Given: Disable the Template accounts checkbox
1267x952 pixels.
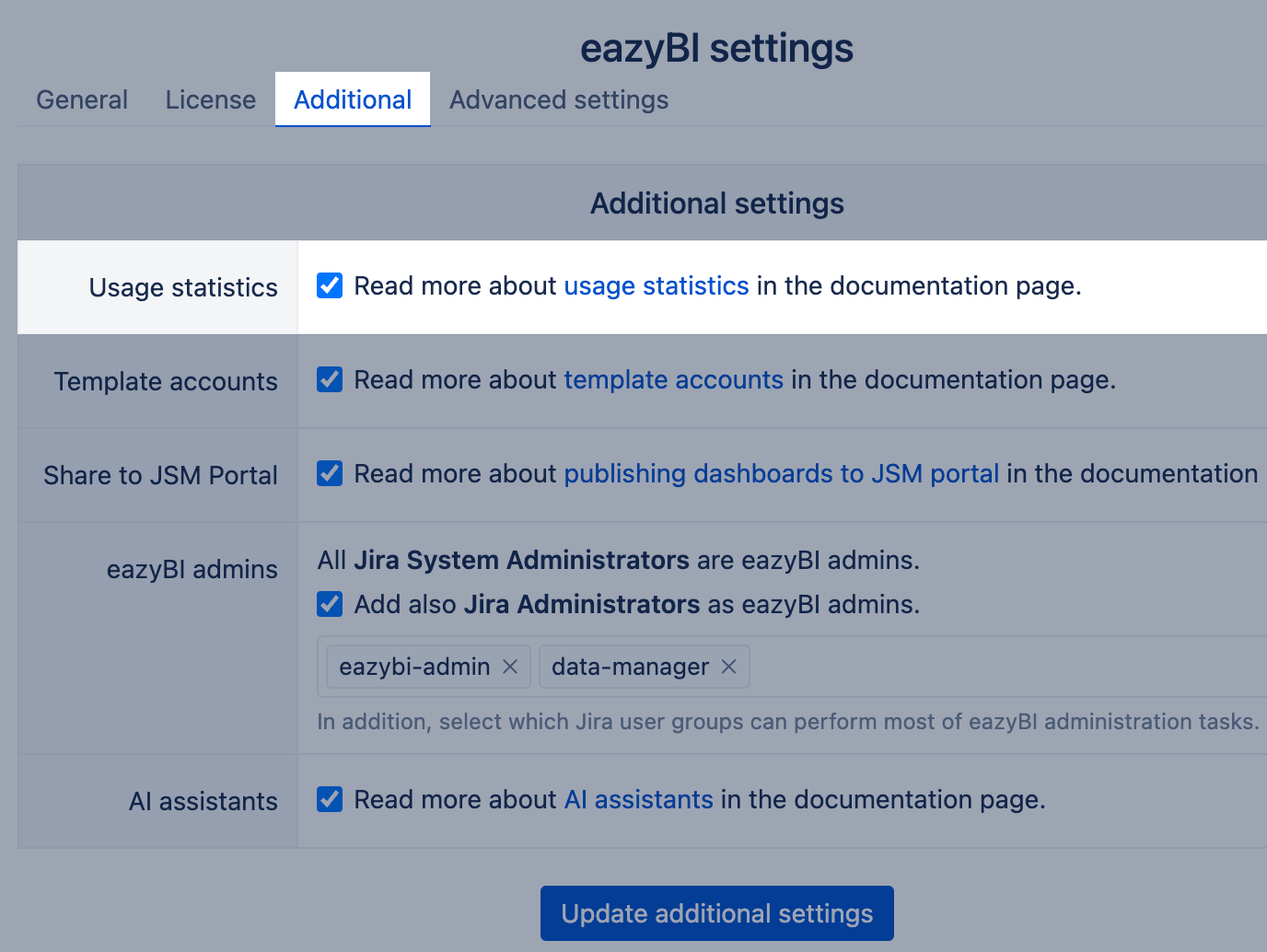Looking at the screenshot, I should (330, 379).
